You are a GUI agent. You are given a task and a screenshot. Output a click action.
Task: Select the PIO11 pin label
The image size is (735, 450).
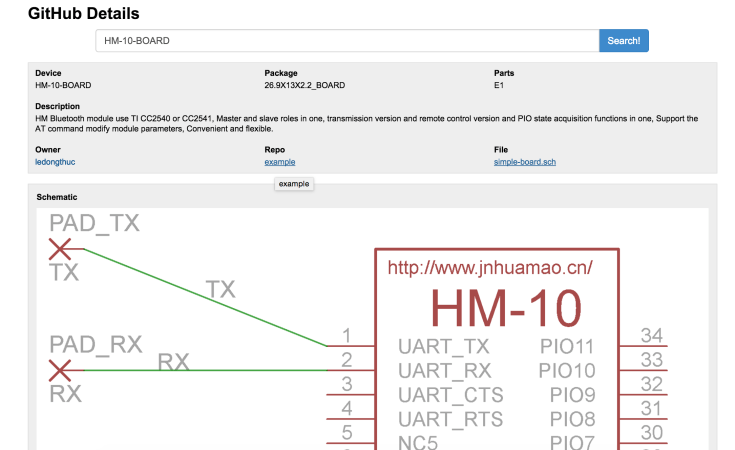(567, 347)
